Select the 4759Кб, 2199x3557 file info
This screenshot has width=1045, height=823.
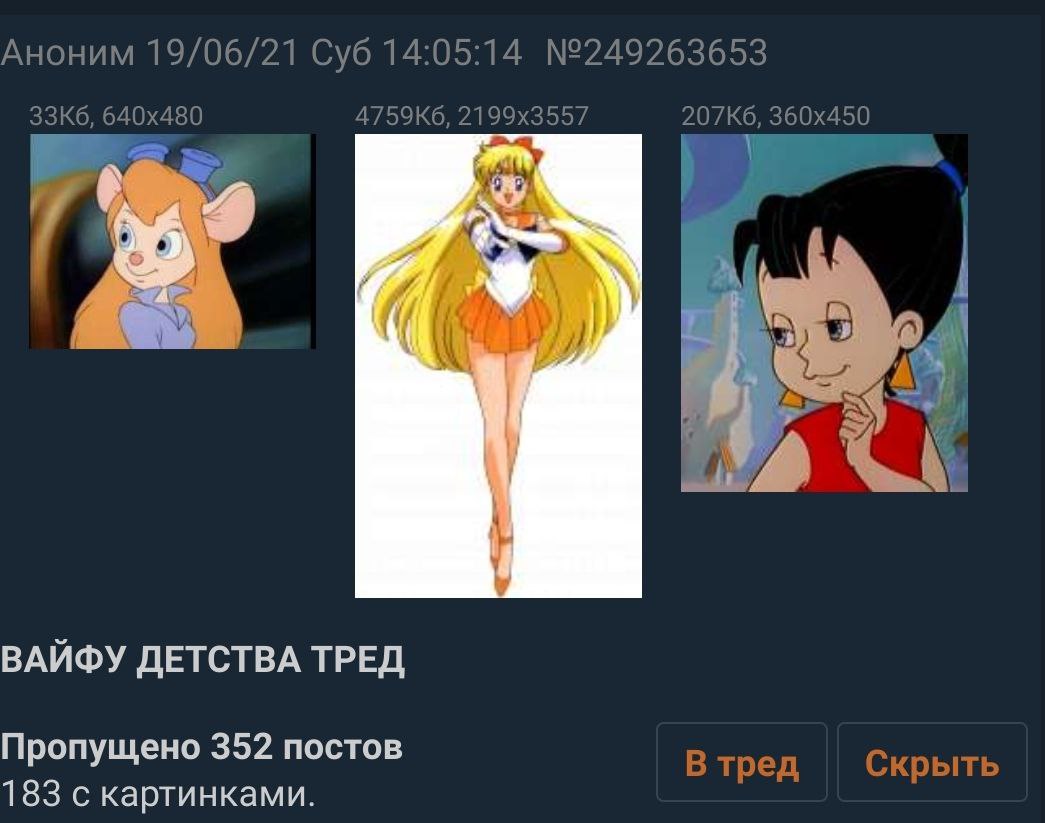click(x=472, y=116)
